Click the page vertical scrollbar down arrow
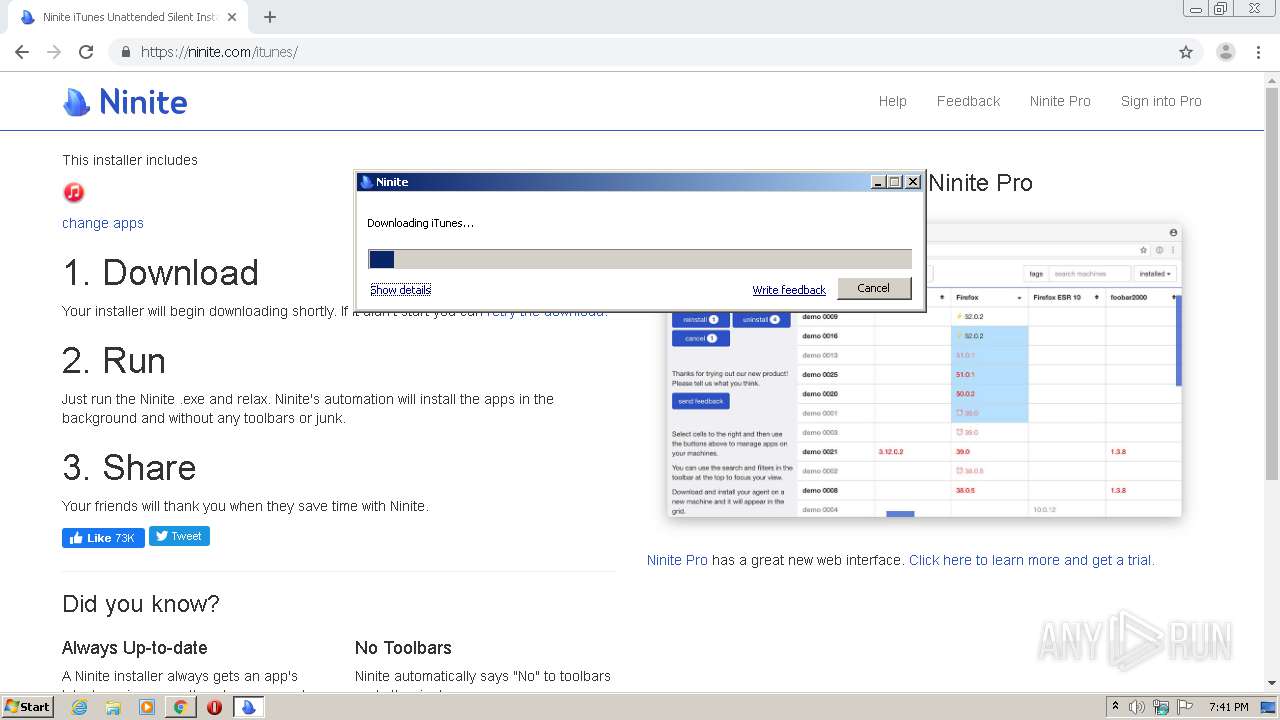This screenshot has height=720, width=1280. click(x=1272, y=683)
